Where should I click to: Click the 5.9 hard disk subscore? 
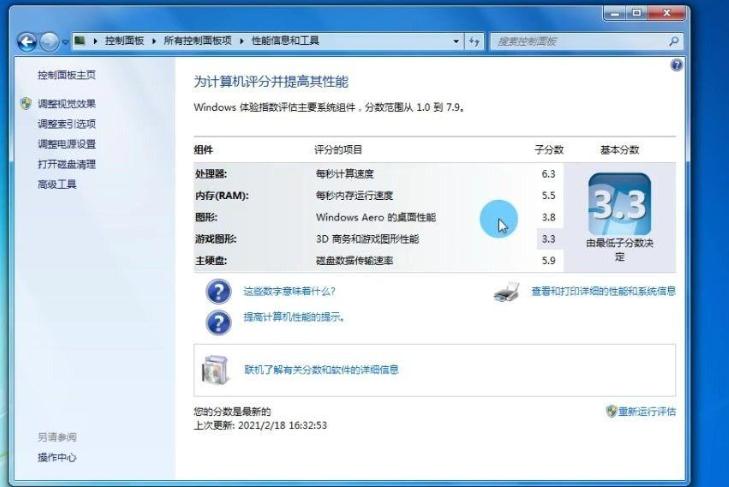pyautogui.click(x=549, y=260)
